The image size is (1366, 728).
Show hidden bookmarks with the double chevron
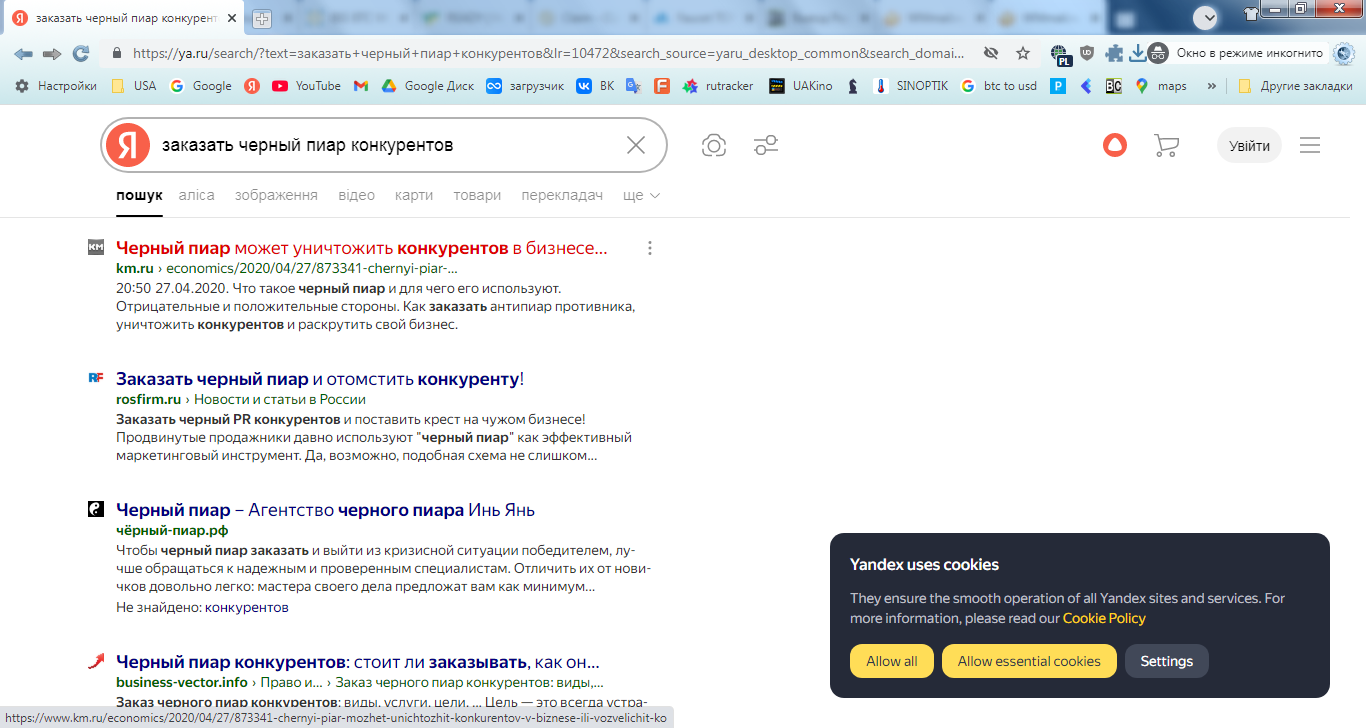[1212, 86]
